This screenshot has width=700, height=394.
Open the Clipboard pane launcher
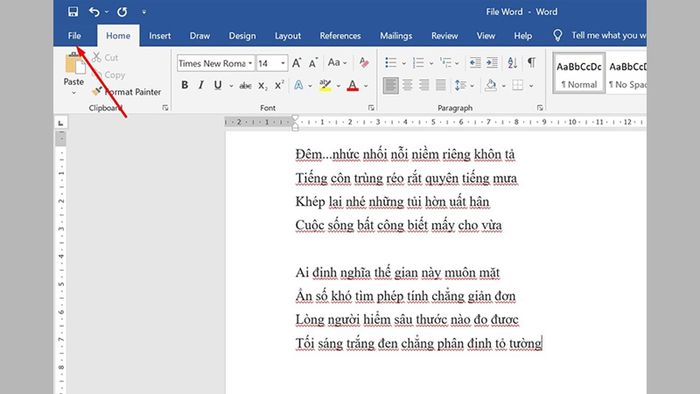(165, 108)
